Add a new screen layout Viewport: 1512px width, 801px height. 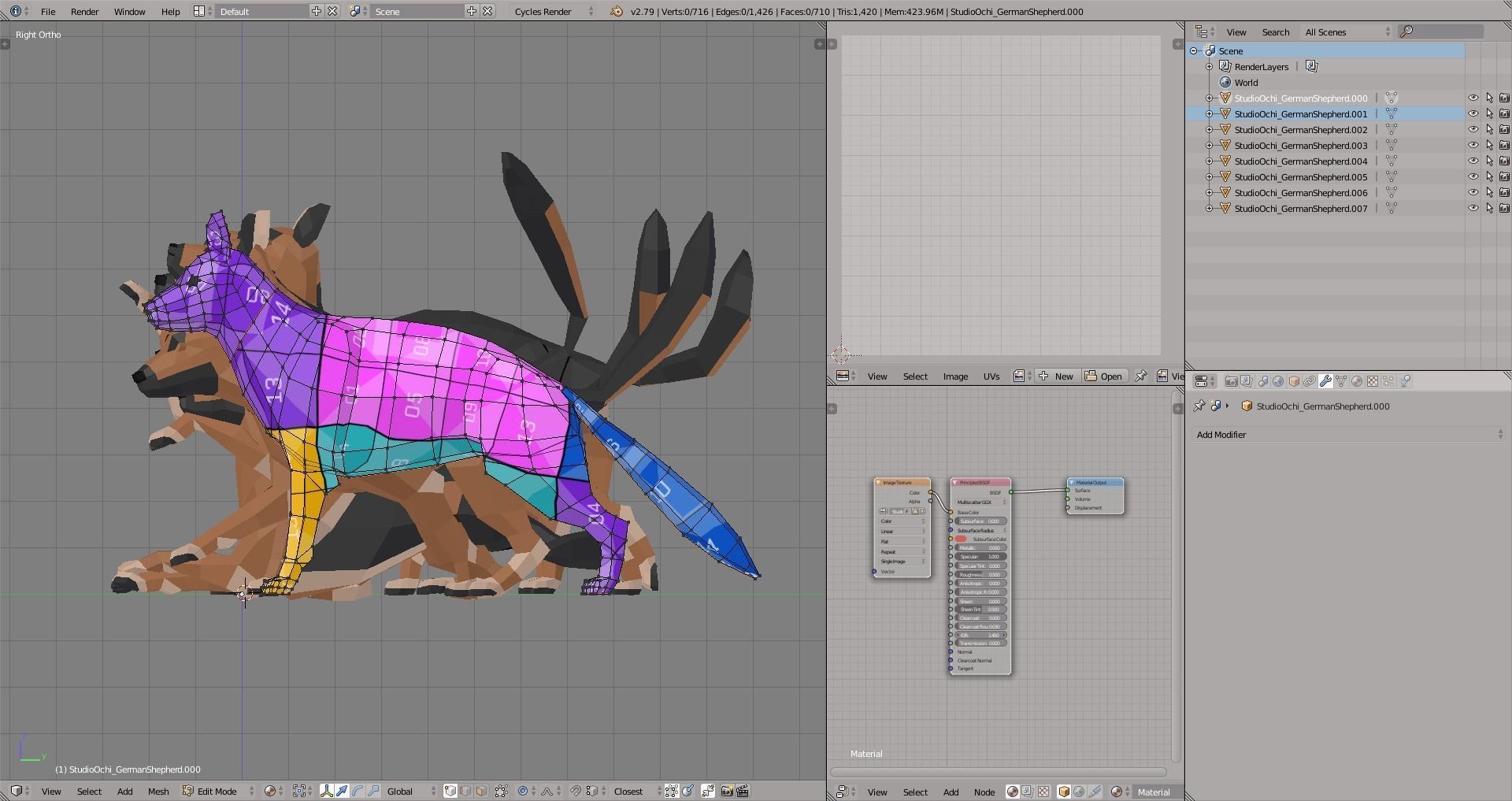tap(317, 11)
